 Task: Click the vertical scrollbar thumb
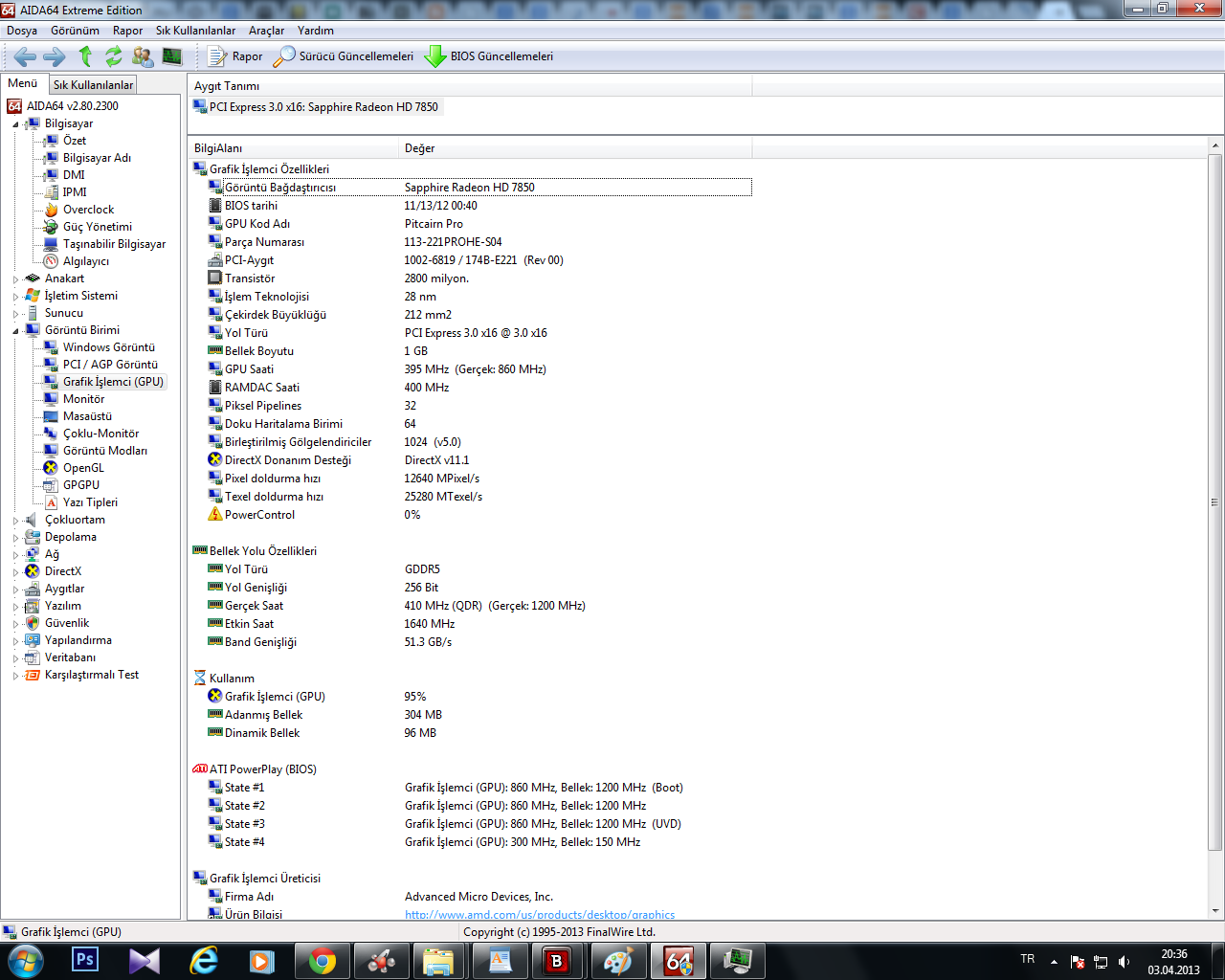pos(1215,502)
